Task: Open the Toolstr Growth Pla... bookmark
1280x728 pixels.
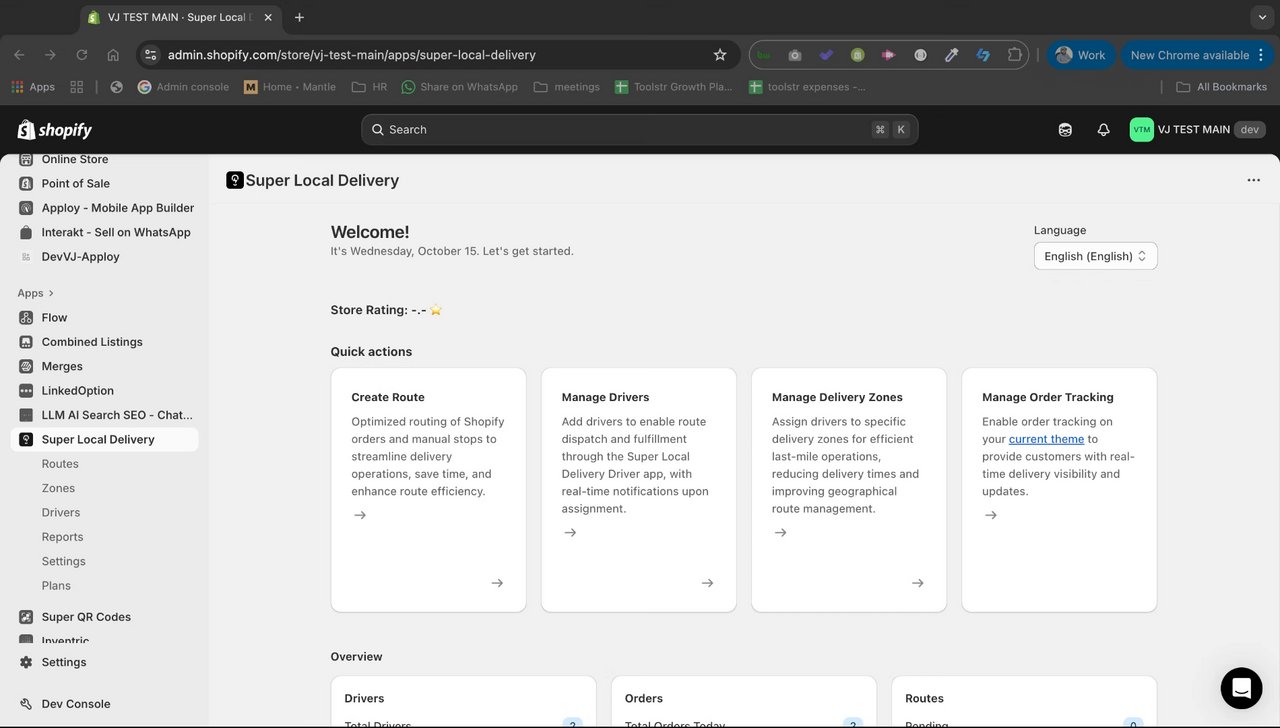Action: coord(673,87)
